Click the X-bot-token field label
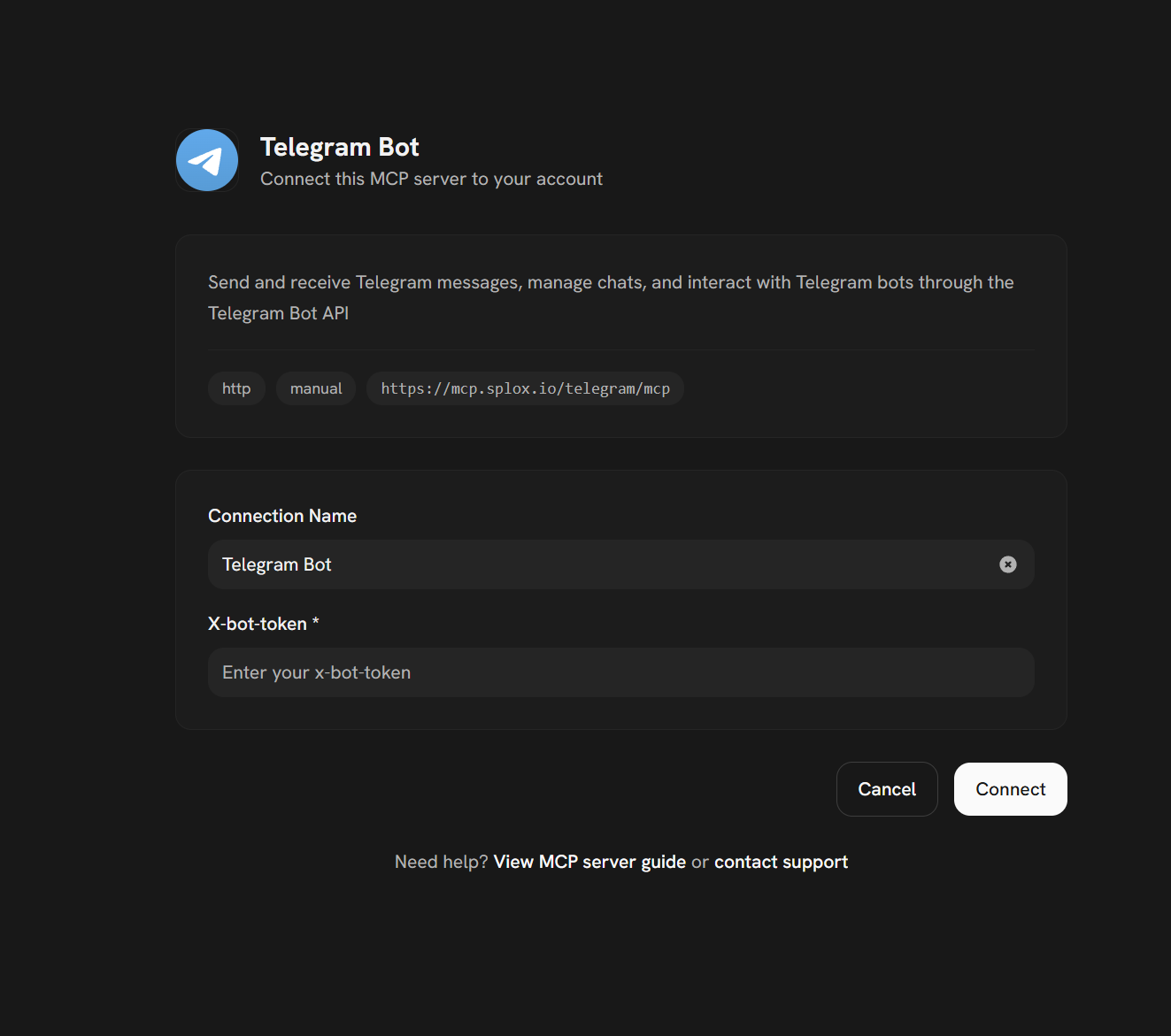Screen dimensions: 1171x1036 257,624
